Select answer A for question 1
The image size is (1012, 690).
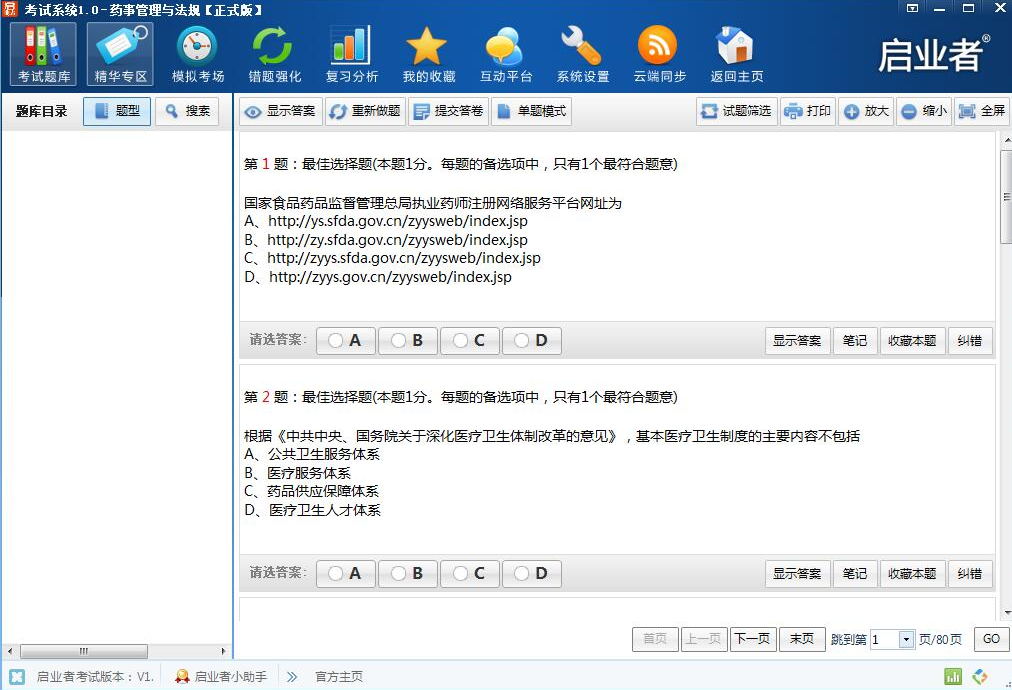tap(345, 341)
